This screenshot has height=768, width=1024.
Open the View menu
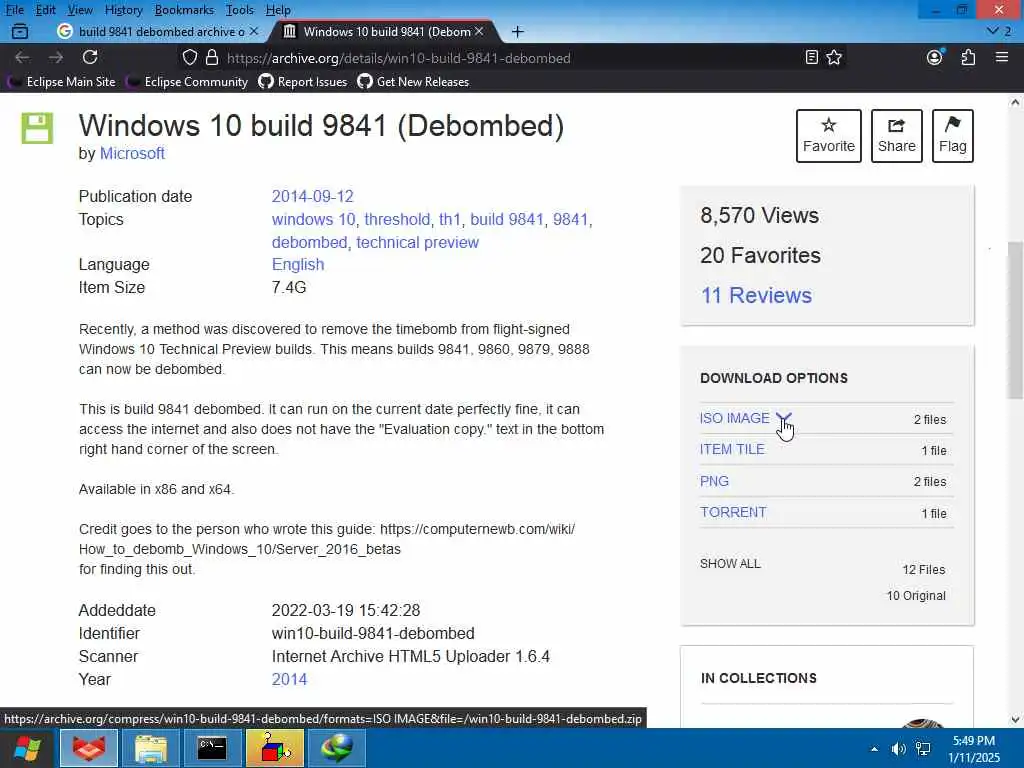click(80, 10)
